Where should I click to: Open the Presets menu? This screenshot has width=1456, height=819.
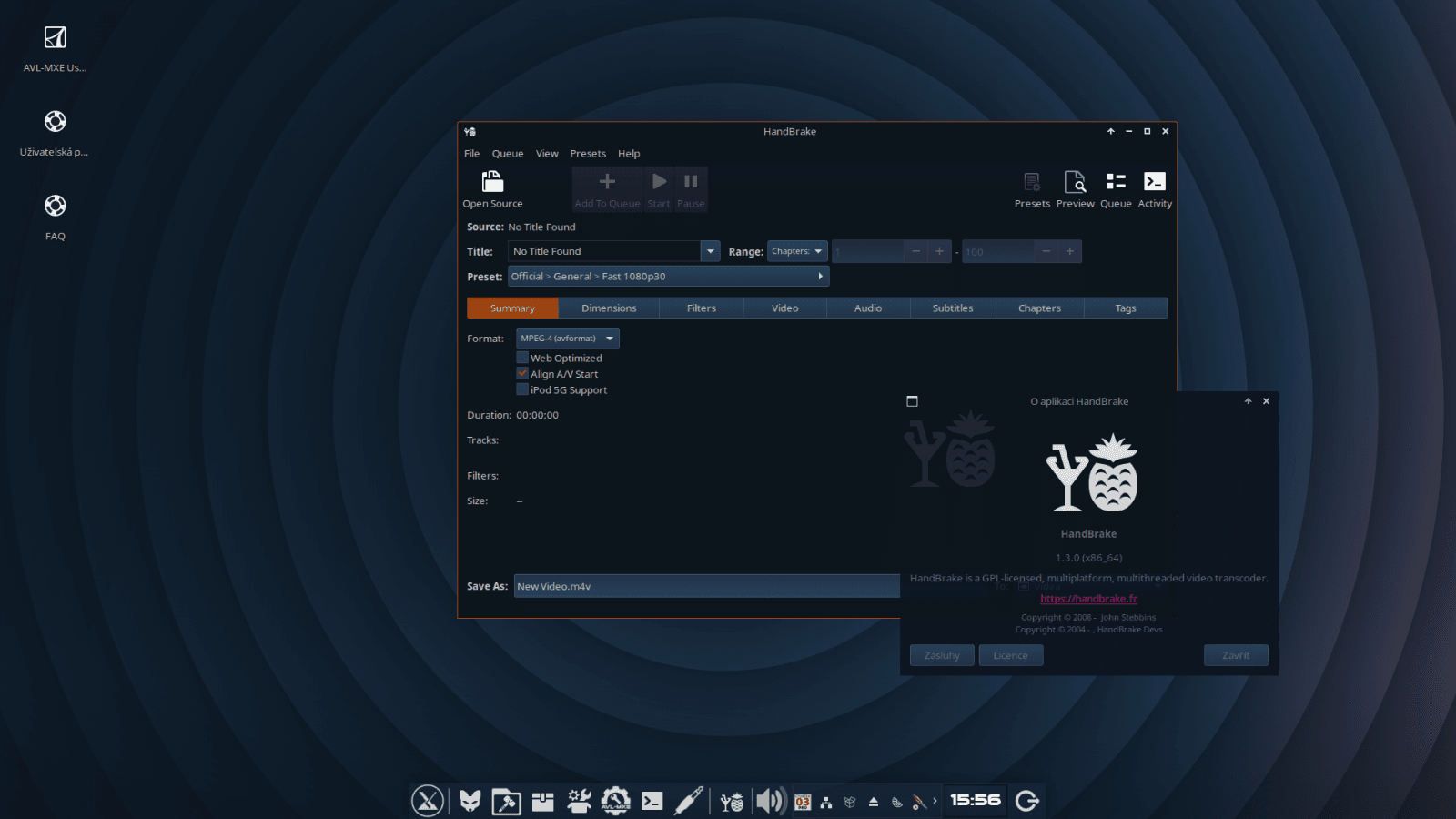point(588,153)
